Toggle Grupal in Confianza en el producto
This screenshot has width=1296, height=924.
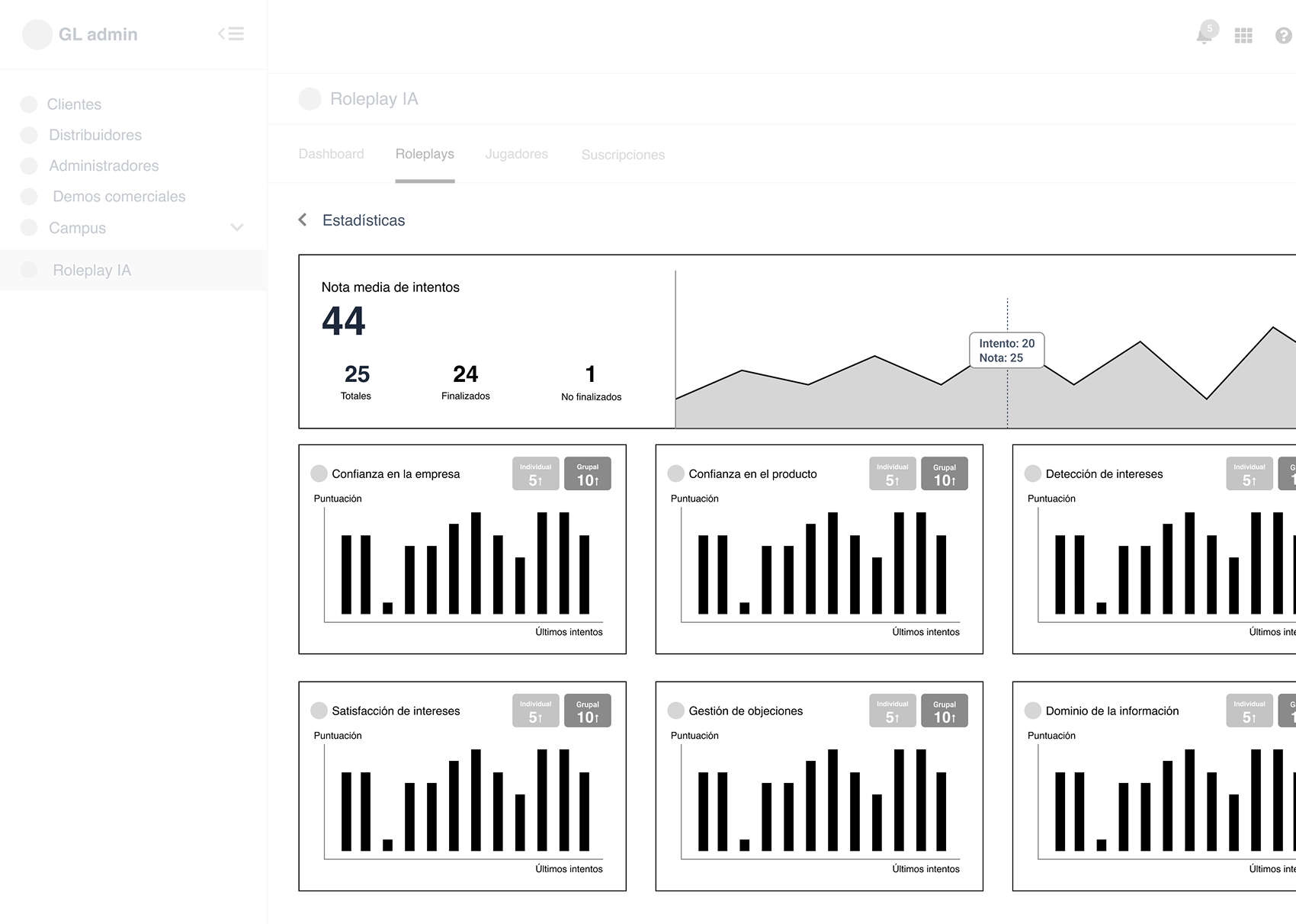tap(945, 473)
